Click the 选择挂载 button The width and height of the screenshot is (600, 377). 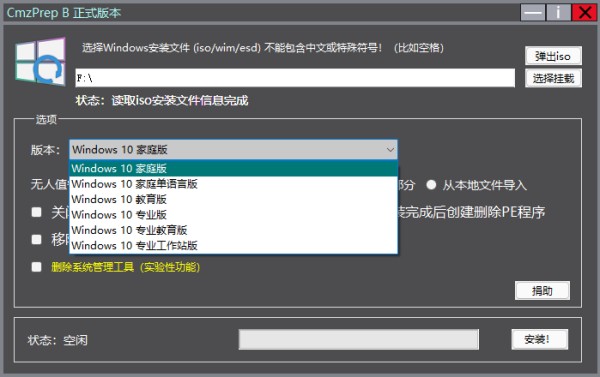coord(553,78)
